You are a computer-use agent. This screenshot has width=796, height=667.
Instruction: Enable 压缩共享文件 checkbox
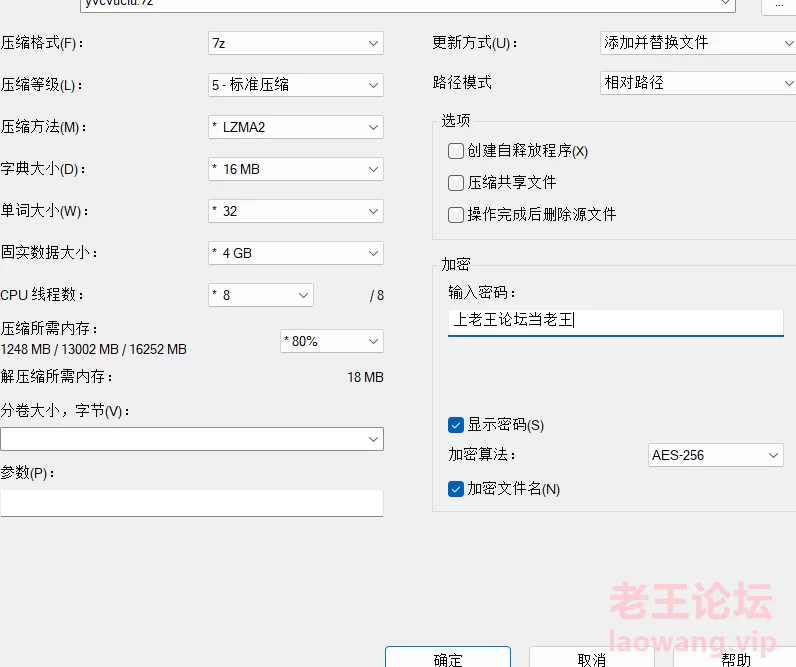456,183
